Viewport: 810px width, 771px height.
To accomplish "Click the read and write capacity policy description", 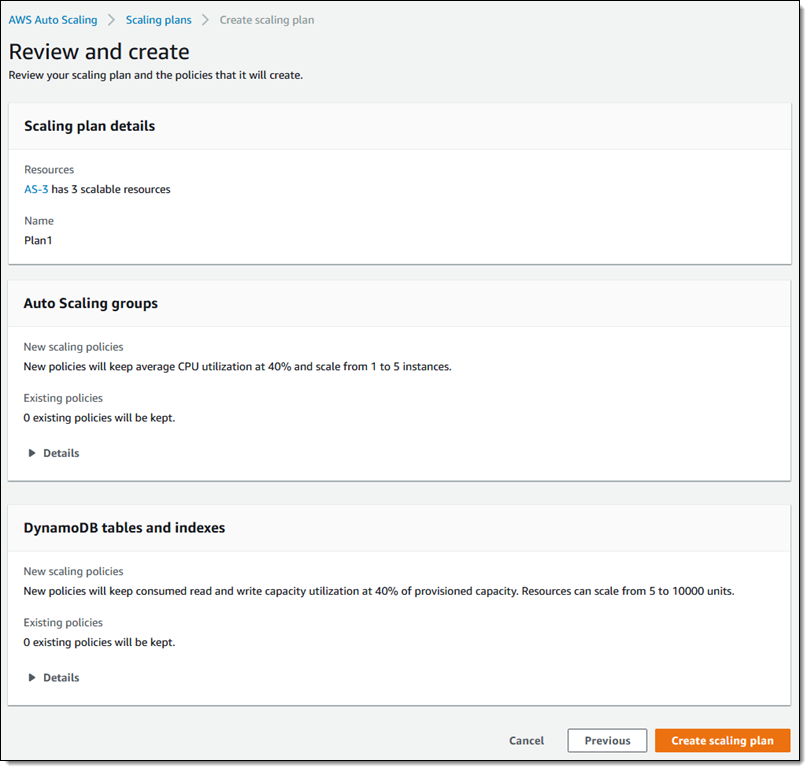I will (x=378, y=591).
